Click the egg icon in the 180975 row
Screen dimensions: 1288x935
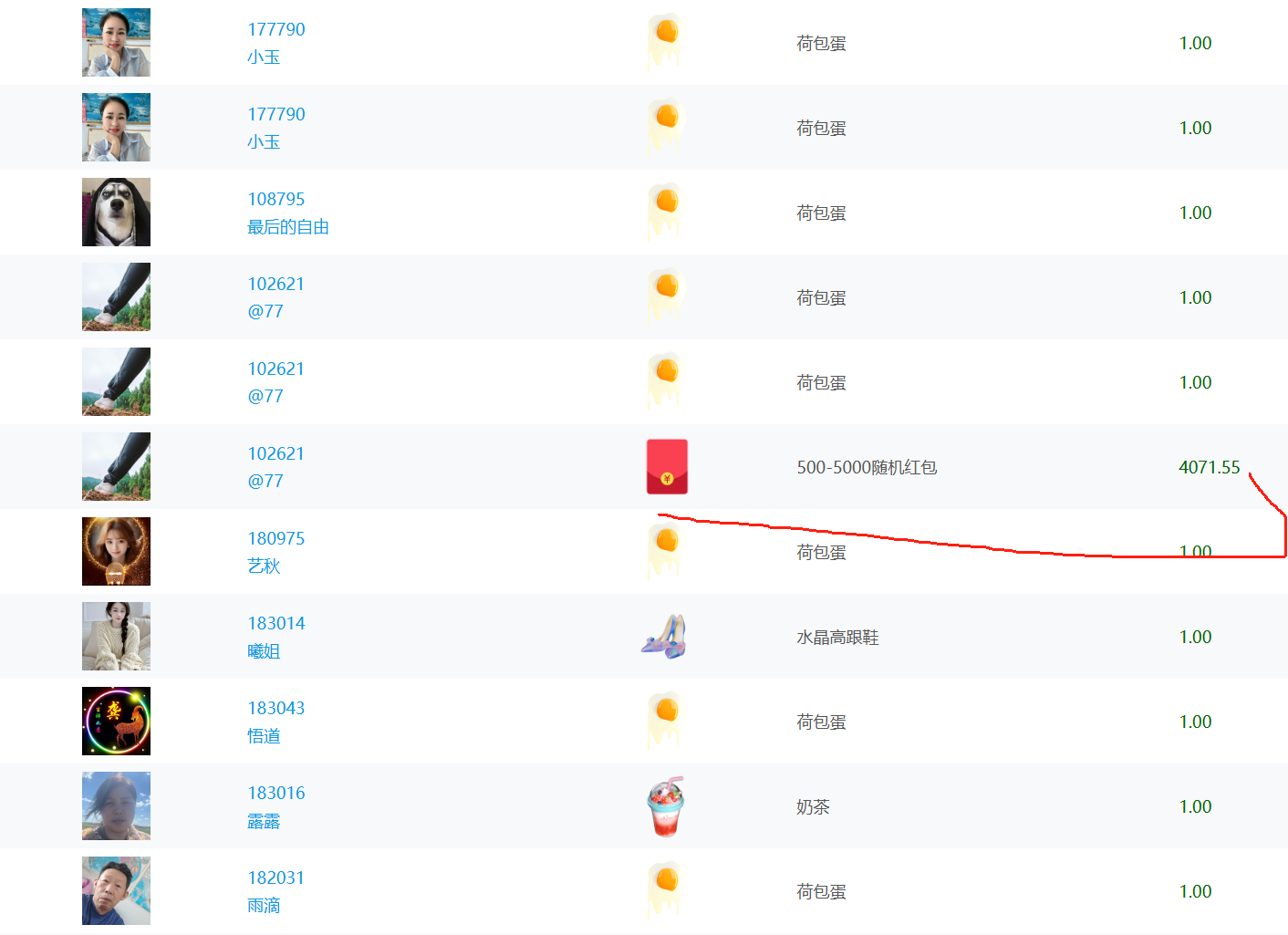[x=665, y=551]
